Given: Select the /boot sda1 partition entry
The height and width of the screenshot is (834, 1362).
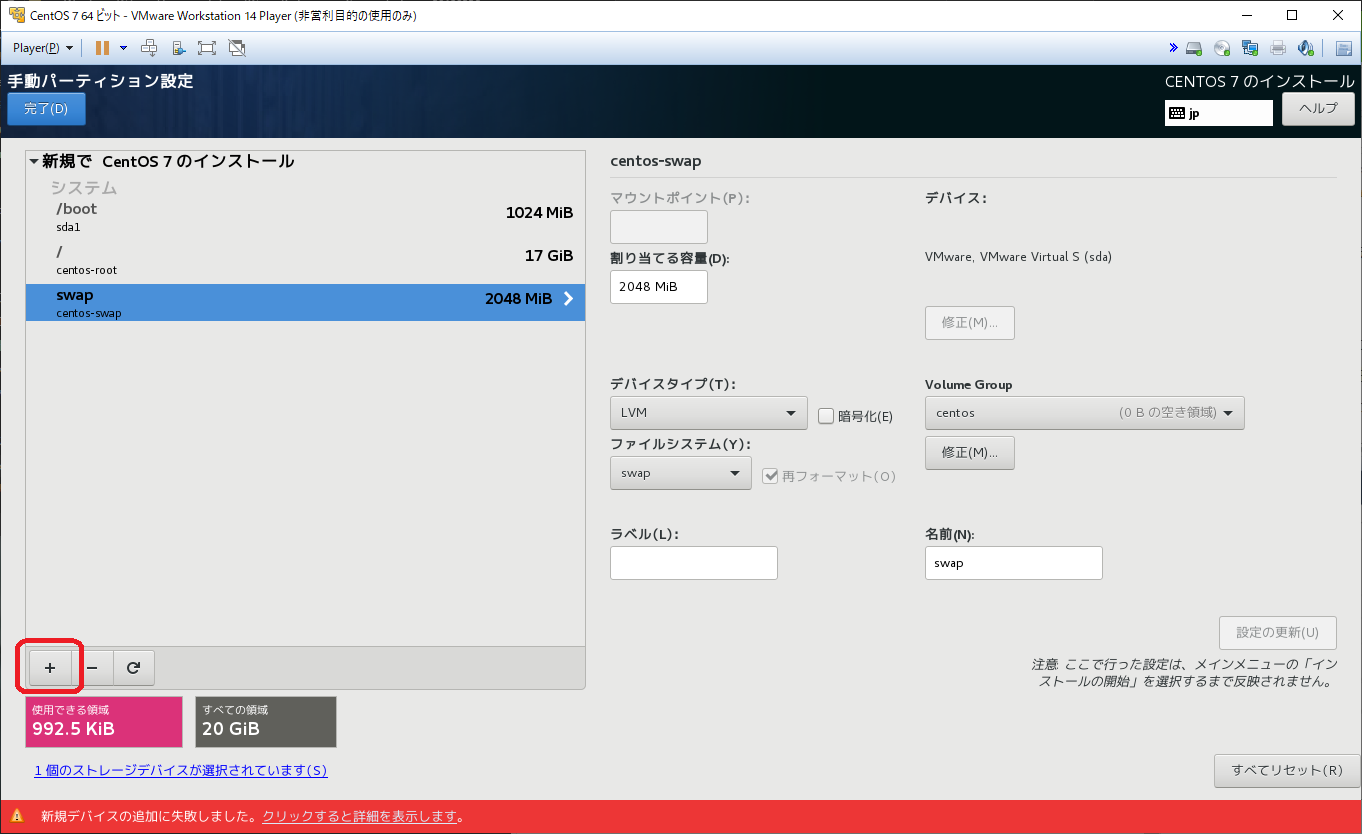Looking at the screenshot, I should click(x=305, y=216).
